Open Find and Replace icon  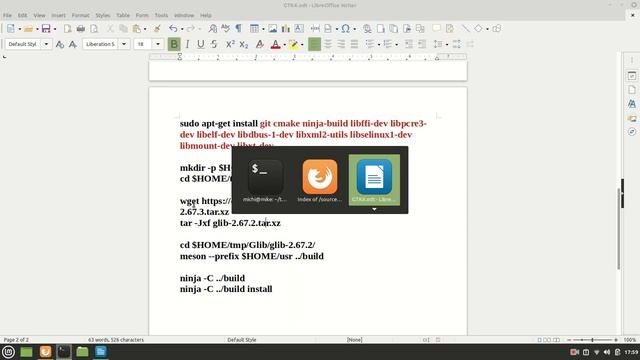[213, 29]
